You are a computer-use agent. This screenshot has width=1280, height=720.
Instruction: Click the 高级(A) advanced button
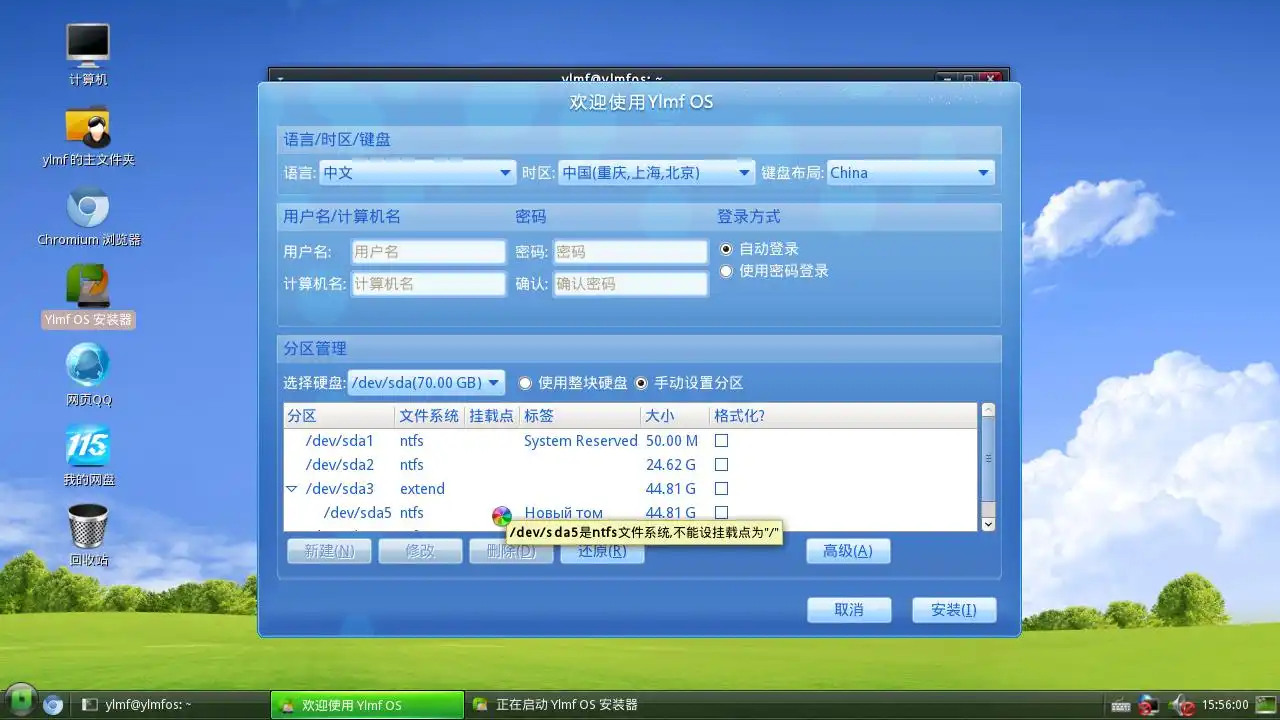tap(848, 551)
